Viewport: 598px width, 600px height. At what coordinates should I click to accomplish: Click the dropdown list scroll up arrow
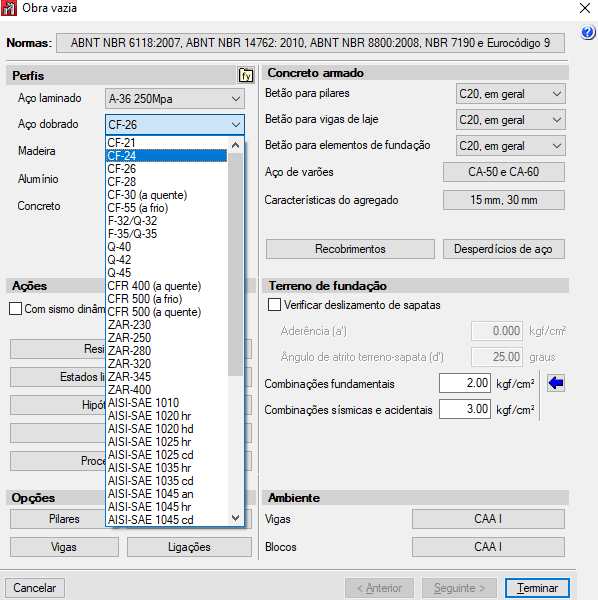(x=236, y=145)
